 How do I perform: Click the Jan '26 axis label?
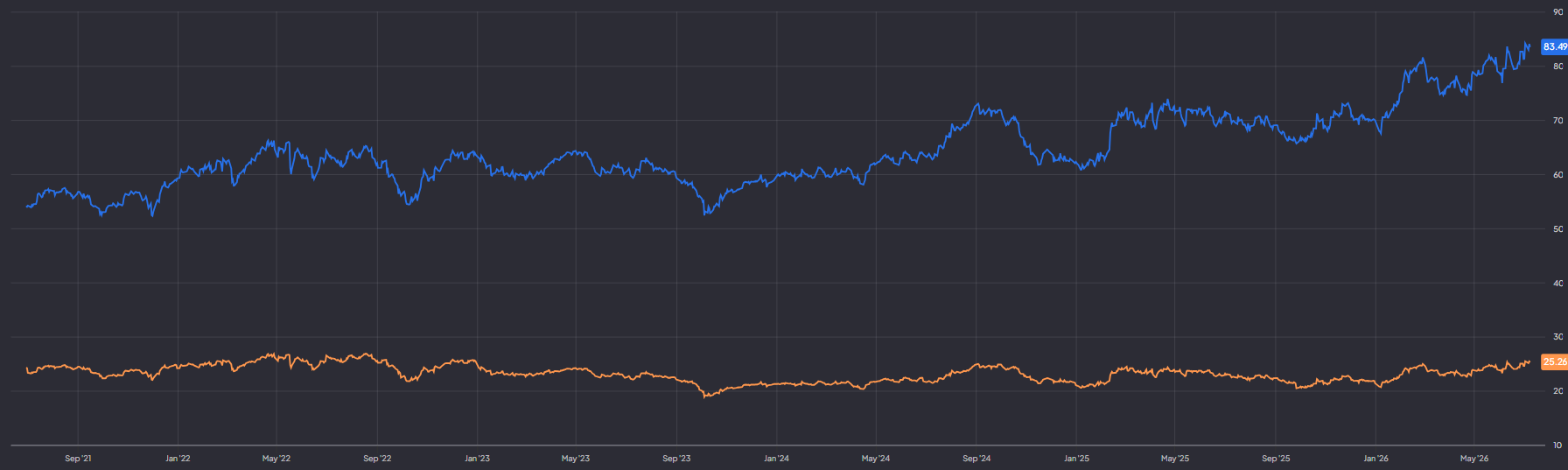pos(1375,459)
